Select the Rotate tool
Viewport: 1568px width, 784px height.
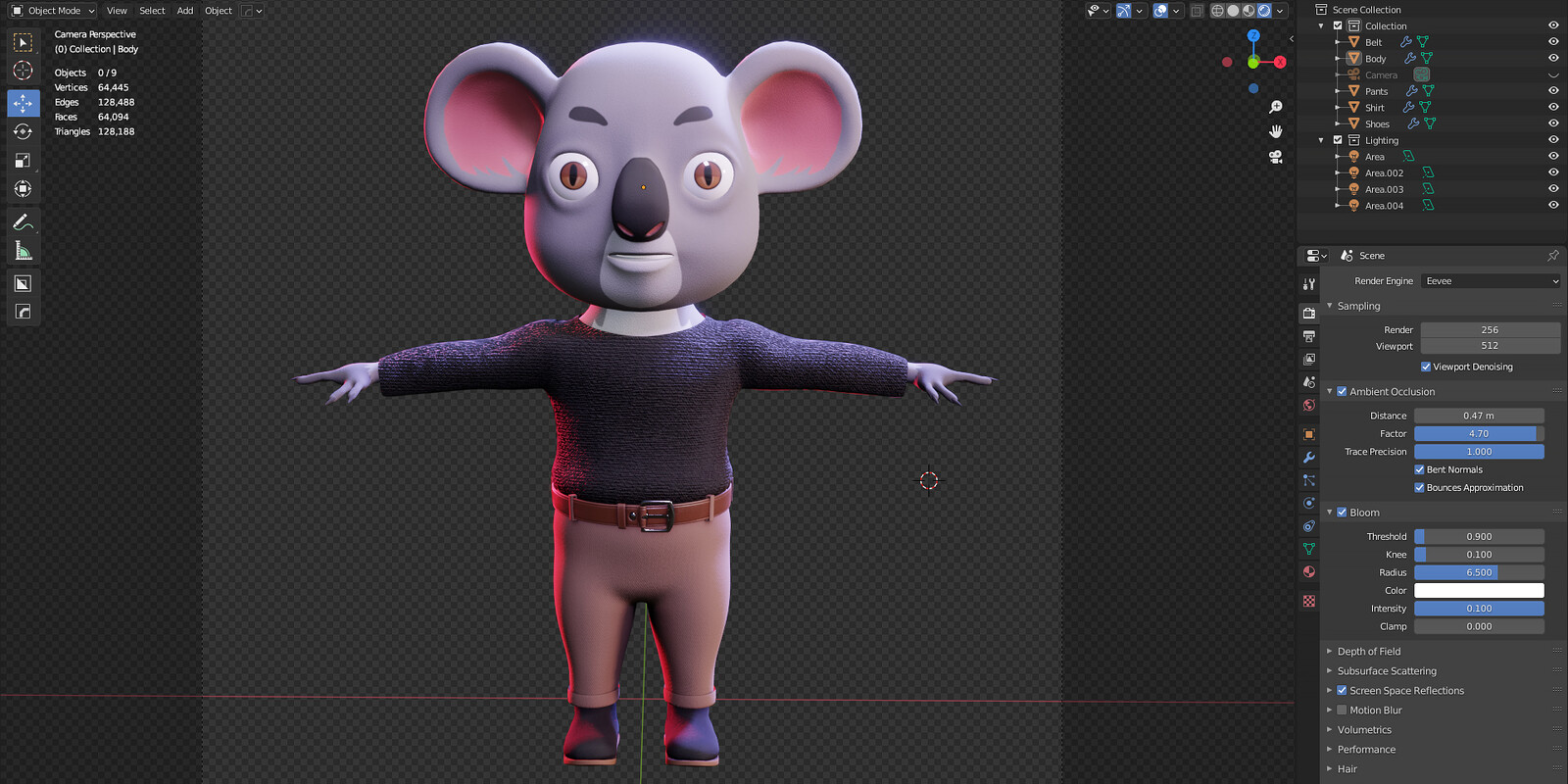coord(23,131)
